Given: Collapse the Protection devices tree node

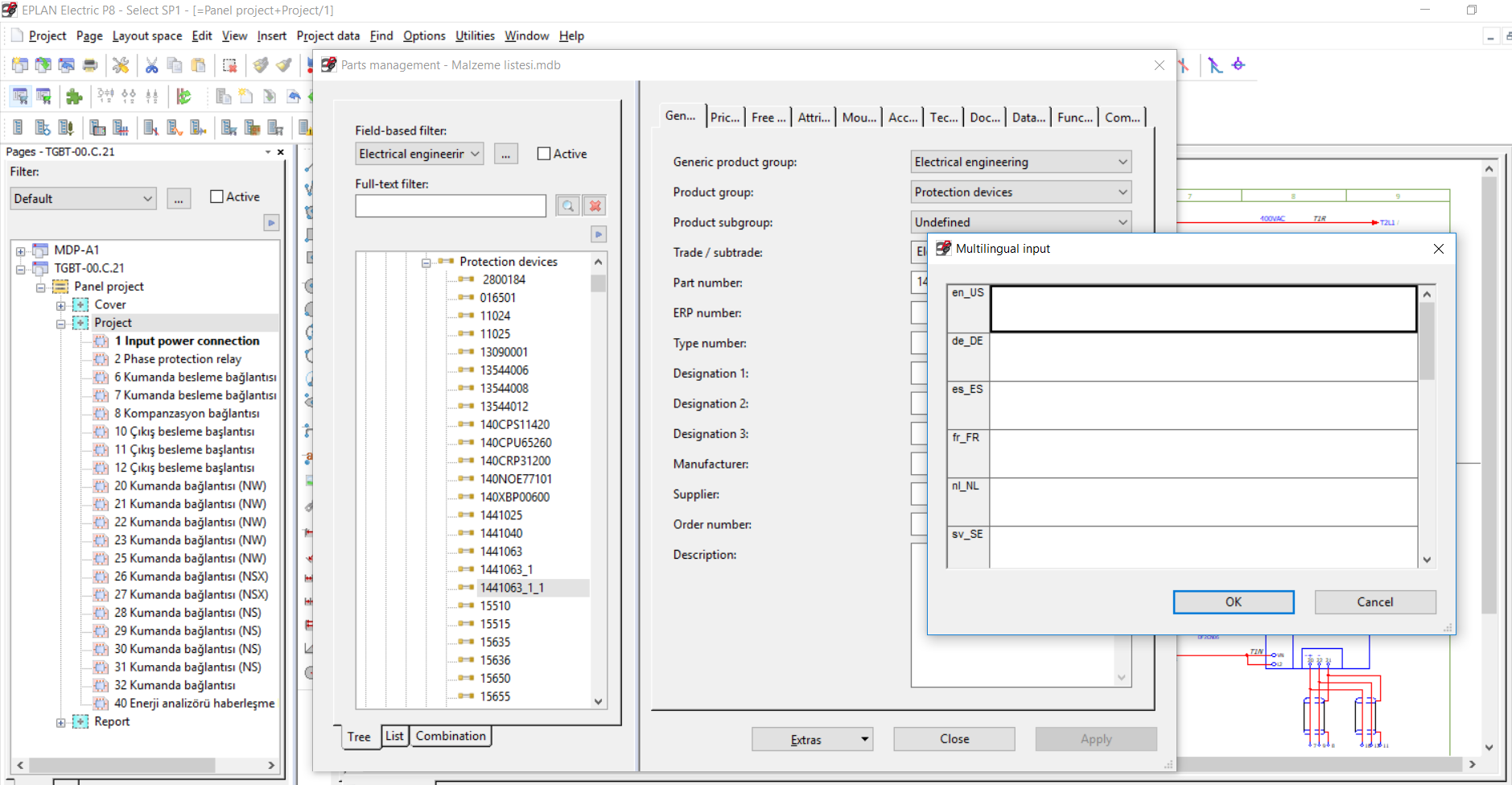Looking at the screenshot, I should tap(426, 262).
